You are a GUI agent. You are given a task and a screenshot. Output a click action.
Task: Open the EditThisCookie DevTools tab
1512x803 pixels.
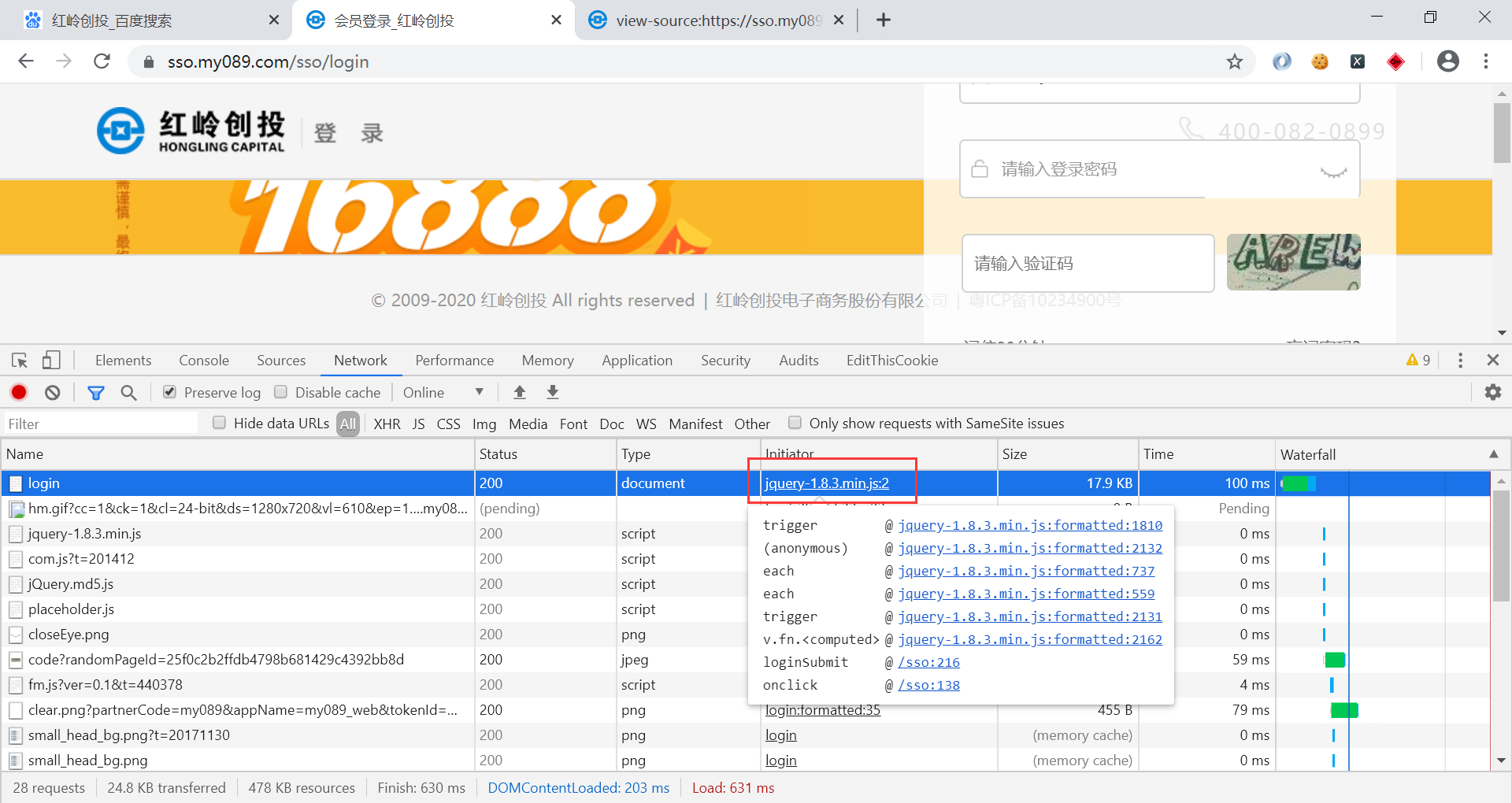[892, 361]
